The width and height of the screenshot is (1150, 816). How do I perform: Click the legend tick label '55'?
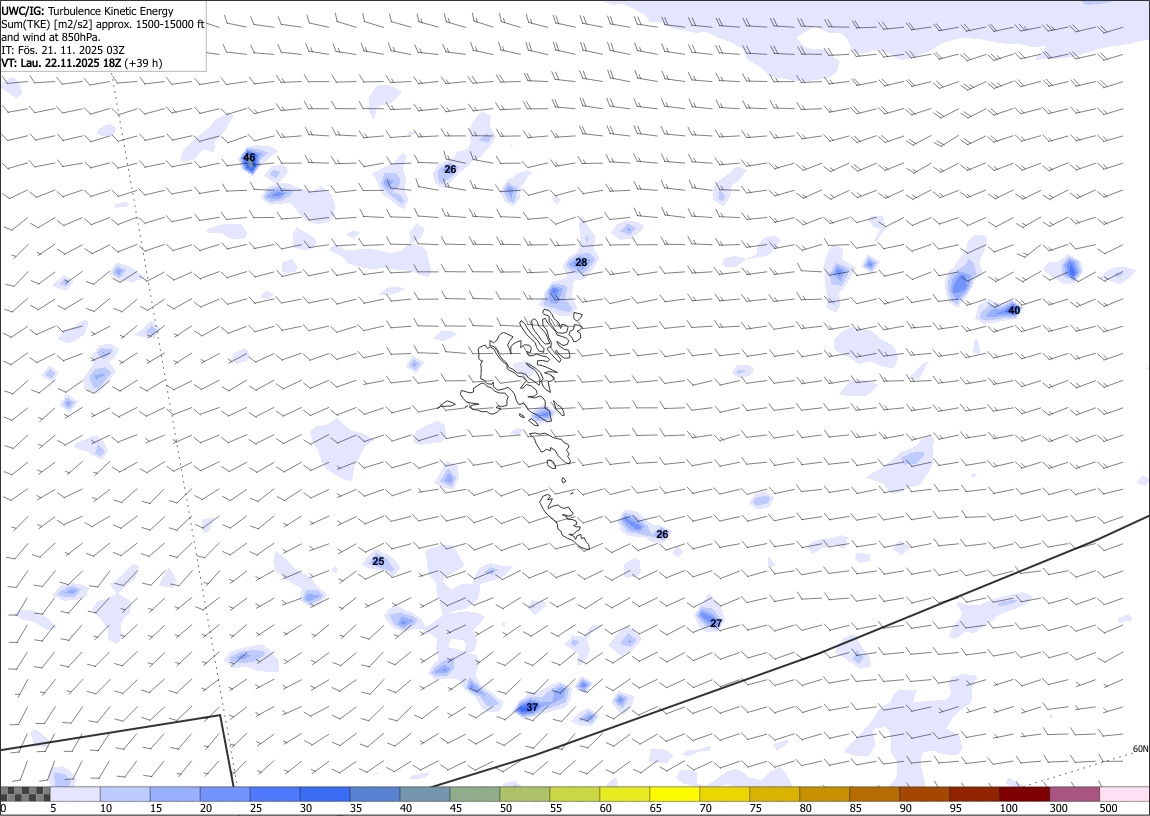[555, 808]
